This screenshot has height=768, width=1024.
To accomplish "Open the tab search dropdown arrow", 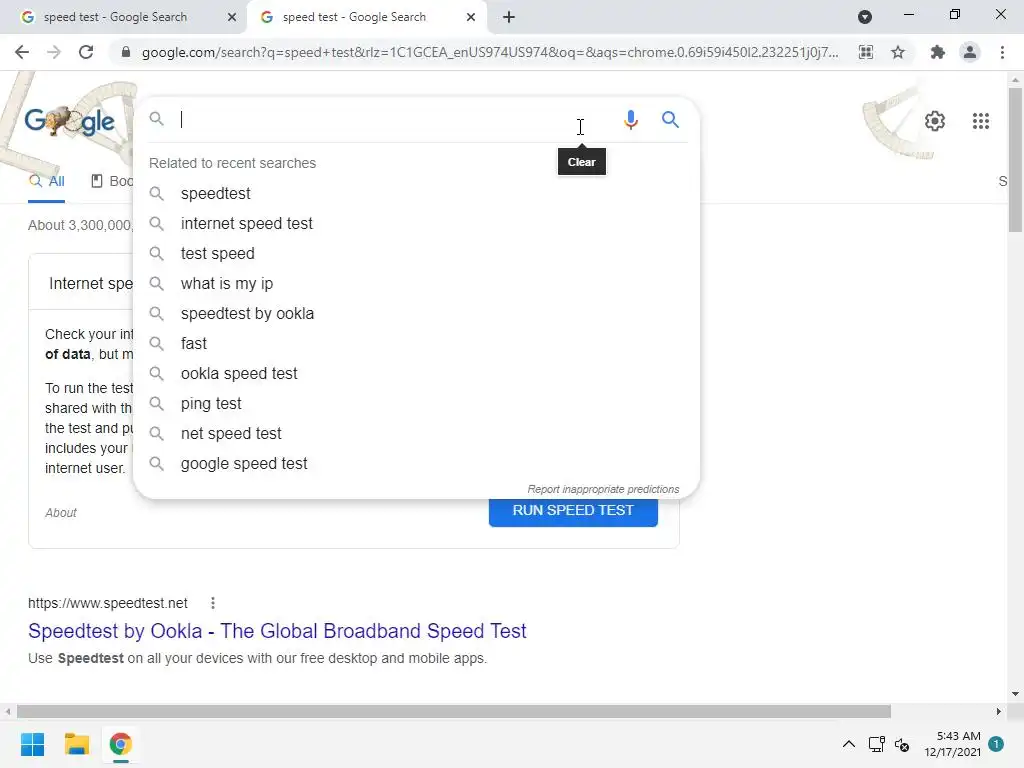I will point(865,17).
